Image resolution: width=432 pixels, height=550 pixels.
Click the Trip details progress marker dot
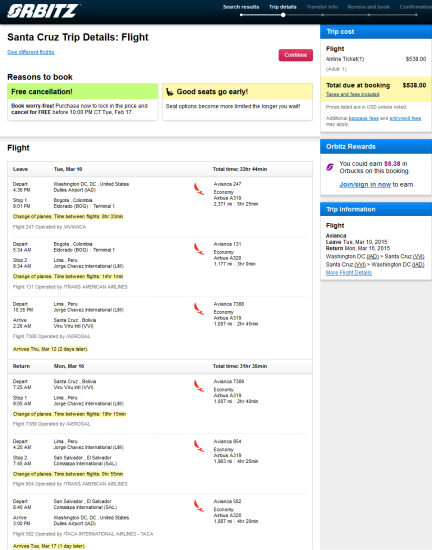tap(283, 15)
